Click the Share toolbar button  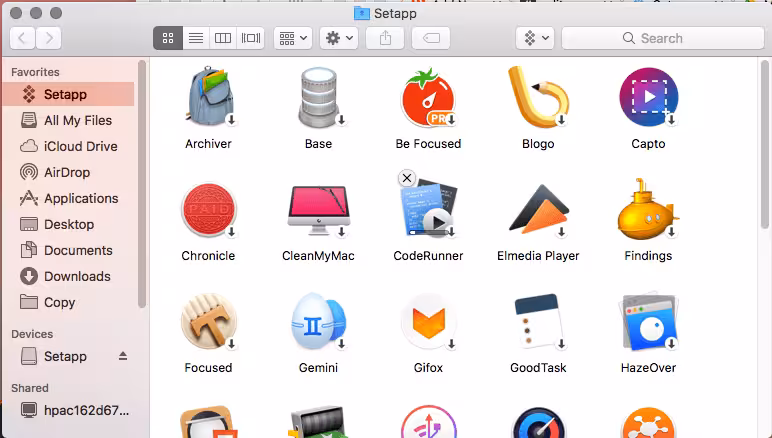pyautogui.click(x=385, y=38)
